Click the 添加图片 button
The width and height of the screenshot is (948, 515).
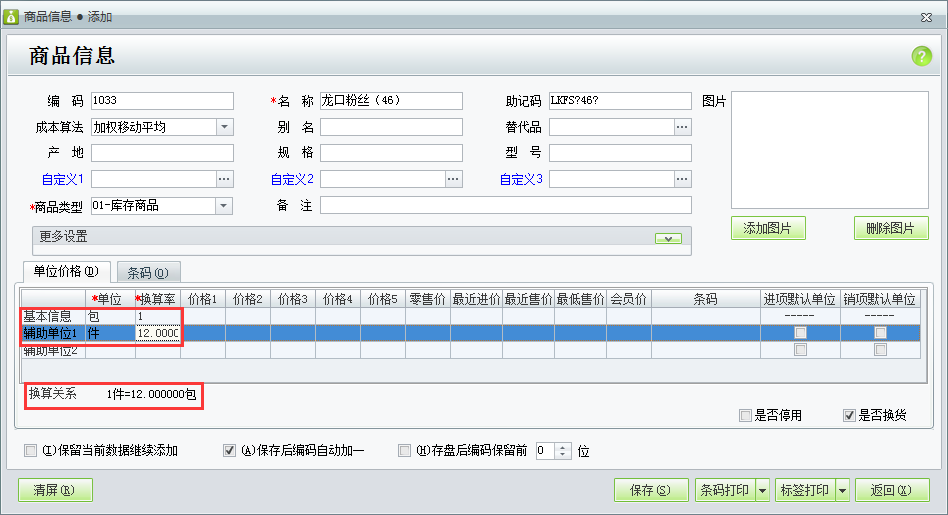[768, 228]
